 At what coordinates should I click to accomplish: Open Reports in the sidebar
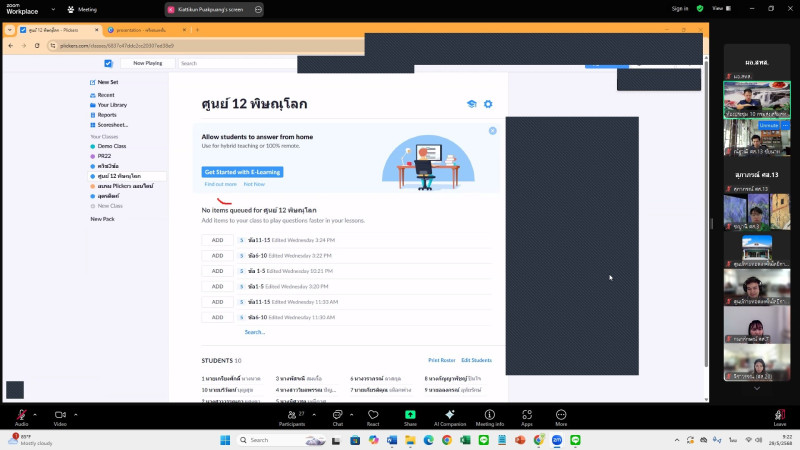click(103, 115)
